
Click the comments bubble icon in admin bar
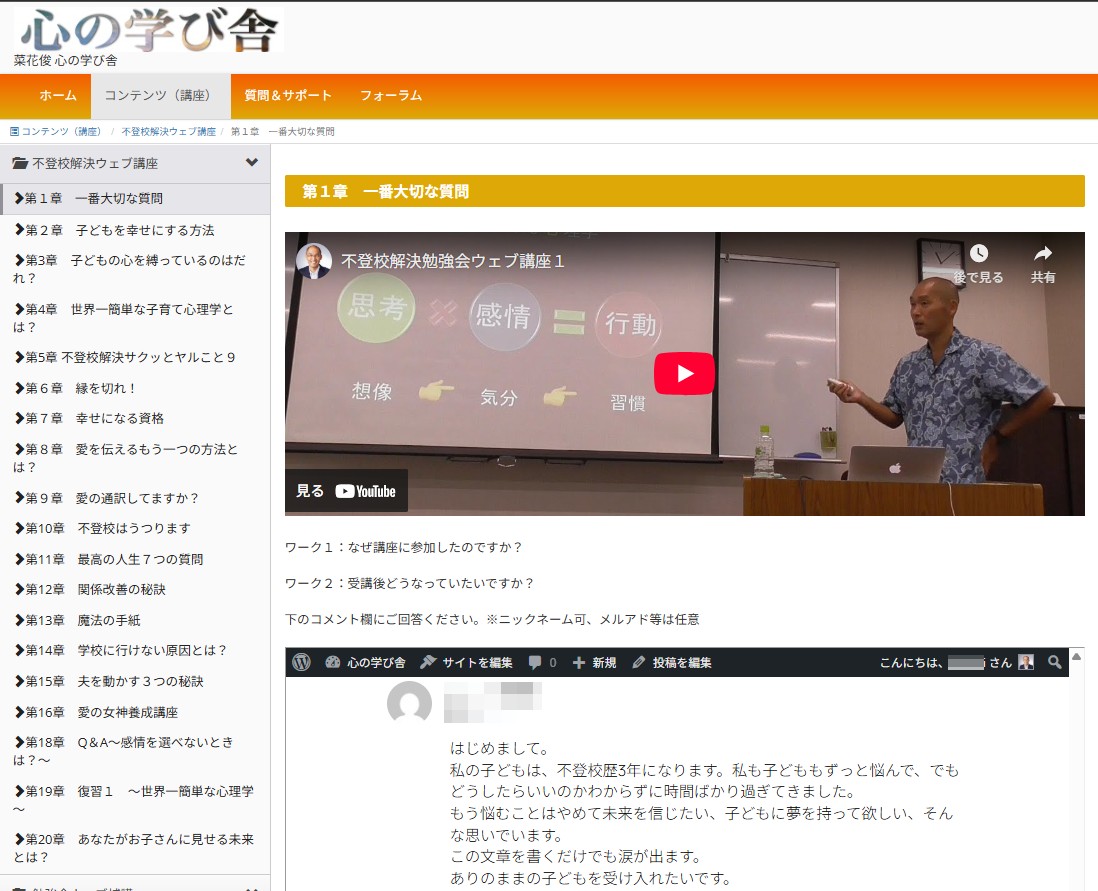(x=536, y=662)
